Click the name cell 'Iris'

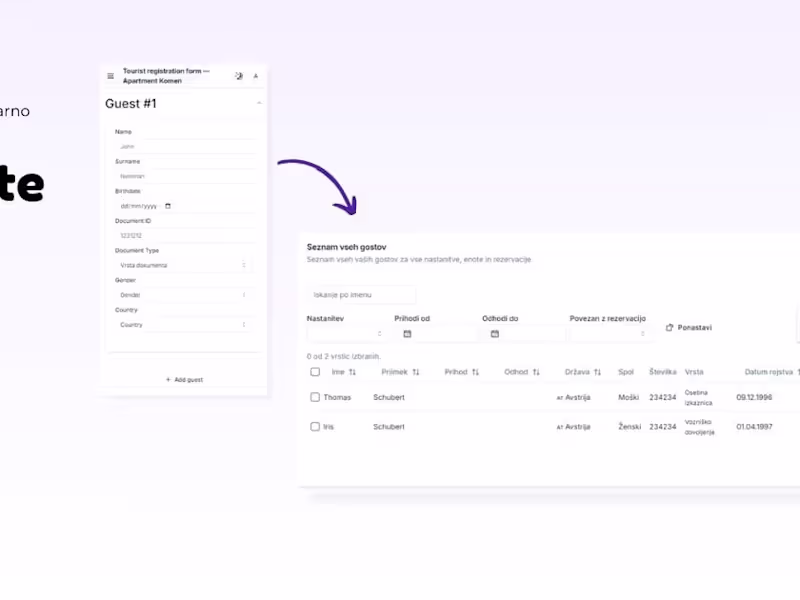coord(328,427)
